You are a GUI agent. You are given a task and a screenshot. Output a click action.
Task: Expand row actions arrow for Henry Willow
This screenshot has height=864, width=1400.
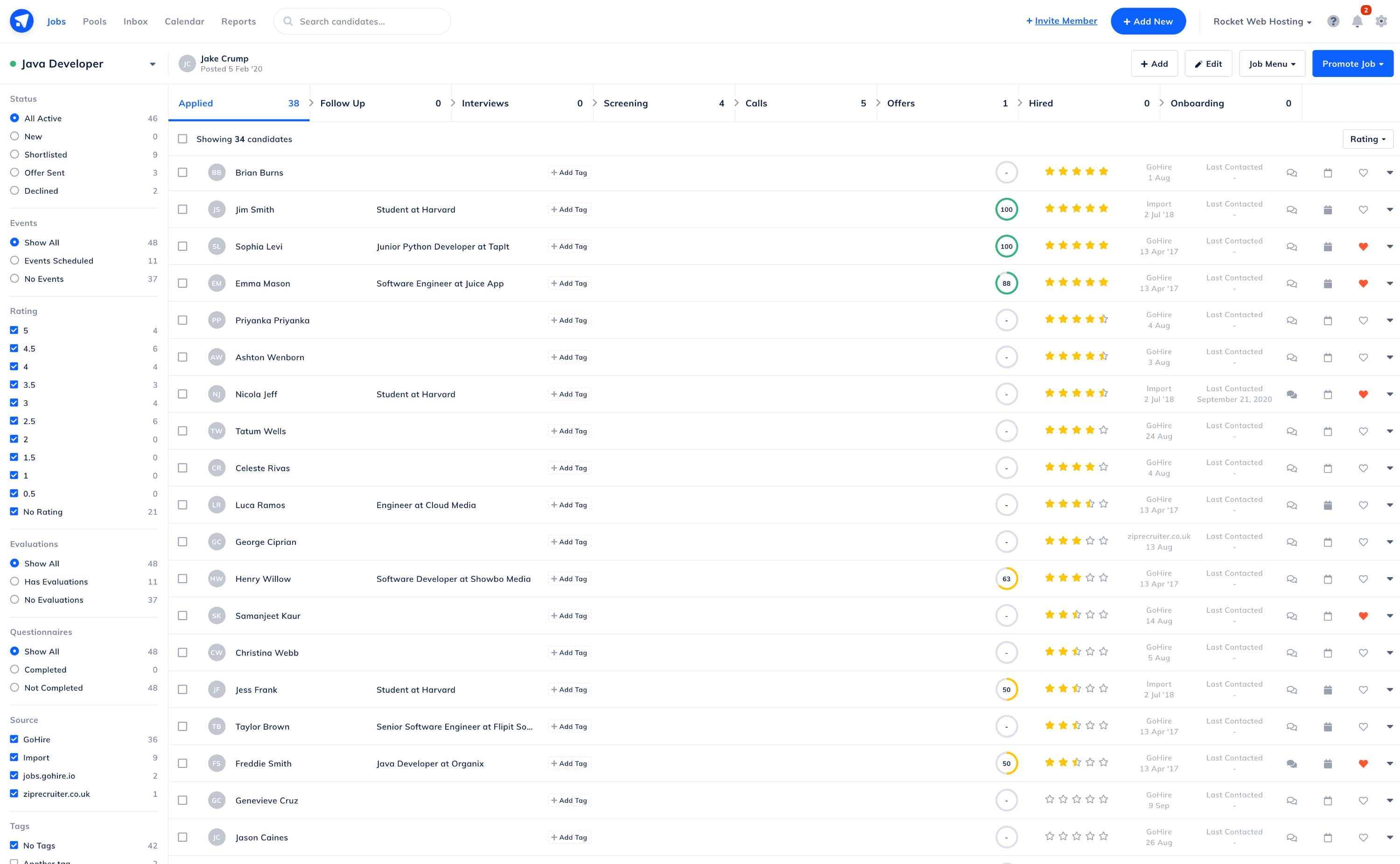(x=1390, y=579)
